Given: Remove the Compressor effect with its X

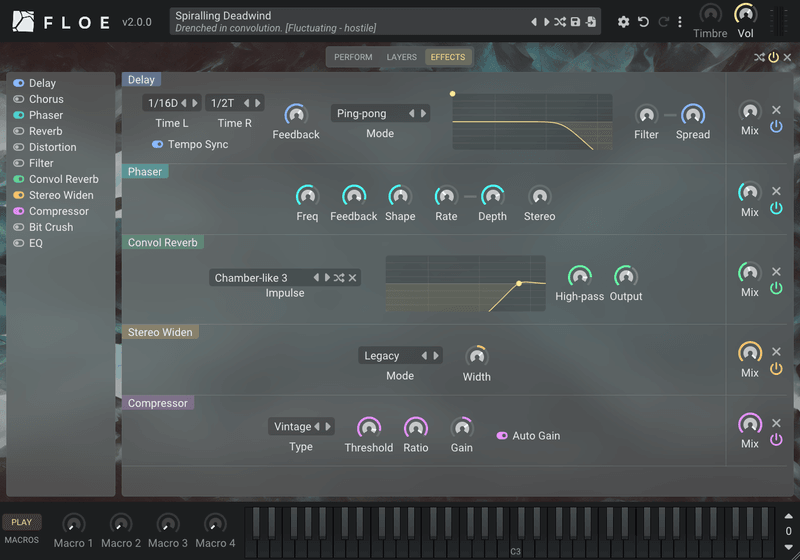Looking at the screenshot, I should 776,423.
